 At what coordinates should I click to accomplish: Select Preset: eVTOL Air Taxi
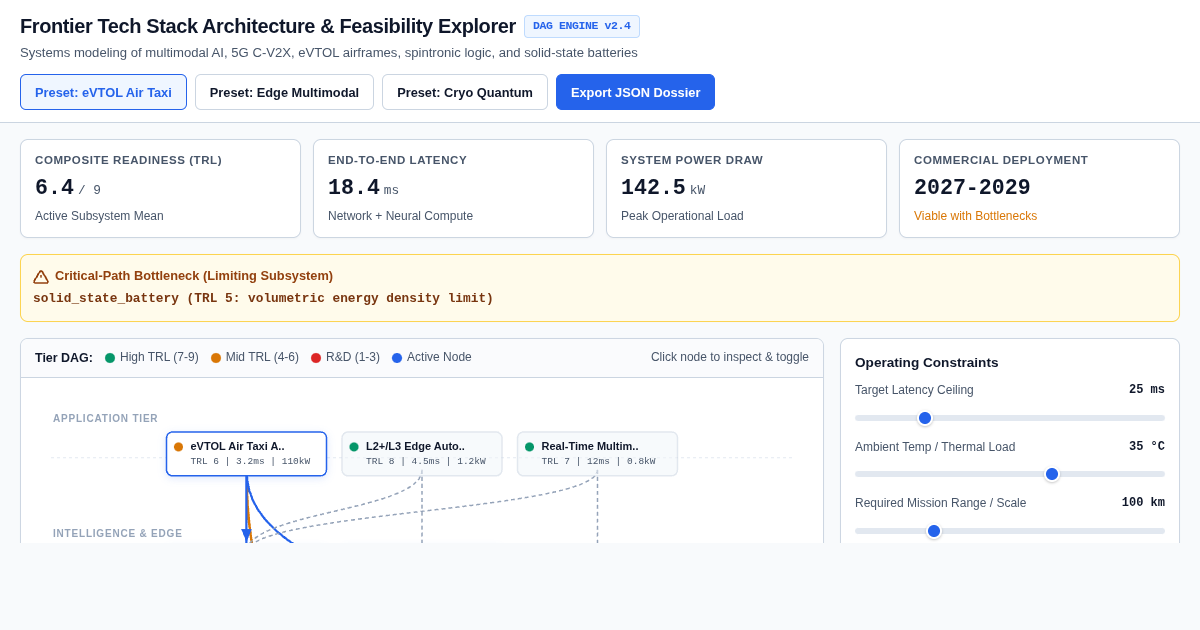click(x=103, y=92)
